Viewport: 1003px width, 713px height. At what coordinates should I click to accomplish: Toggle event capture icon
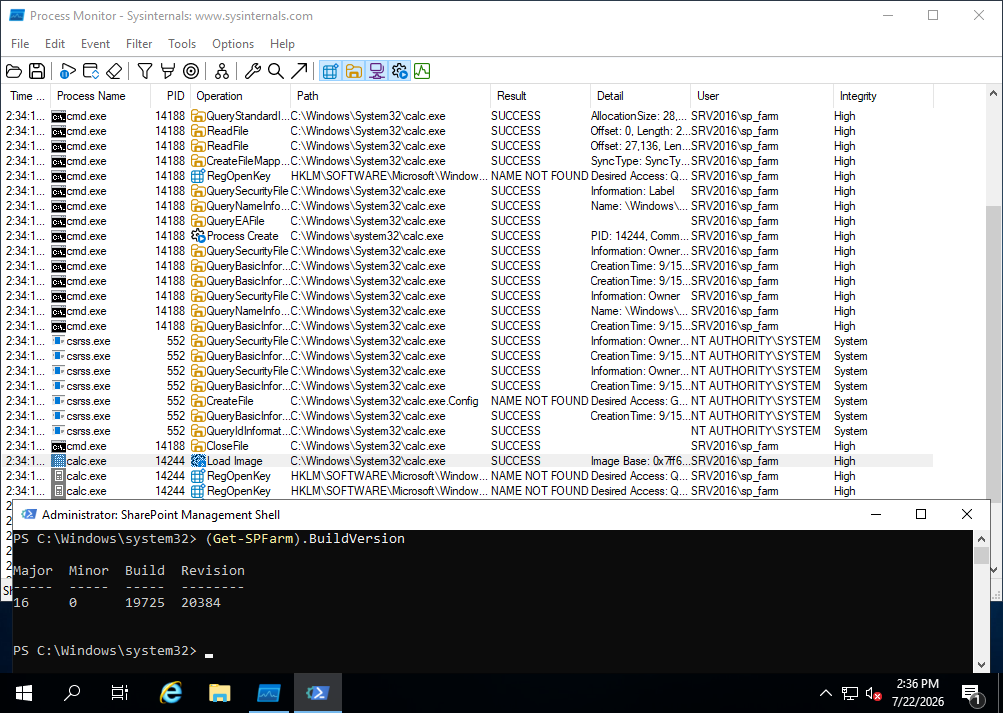pyautogui.click(x=67, y=71)
